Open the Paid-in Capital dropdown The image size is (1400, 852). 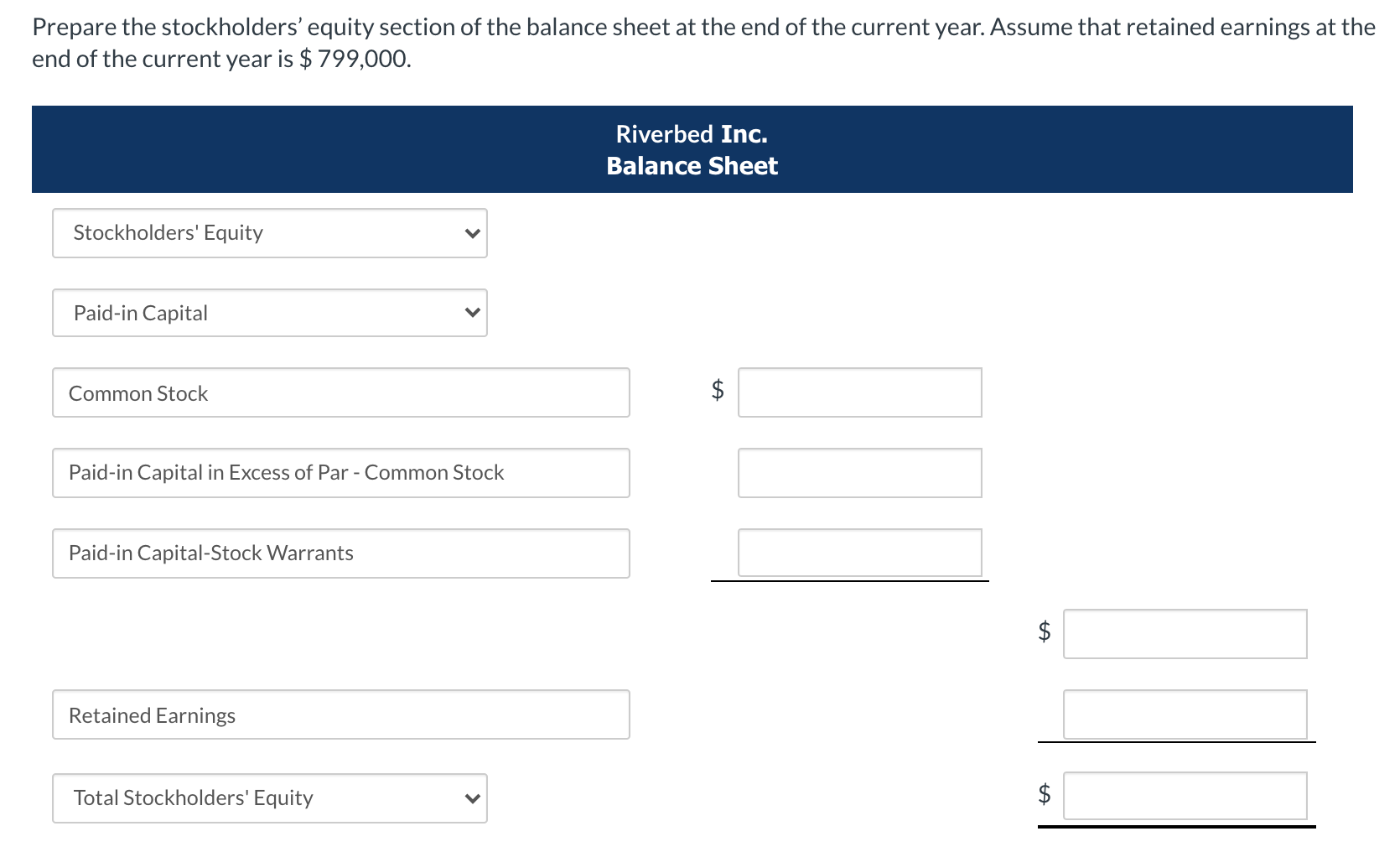point(268,313)
